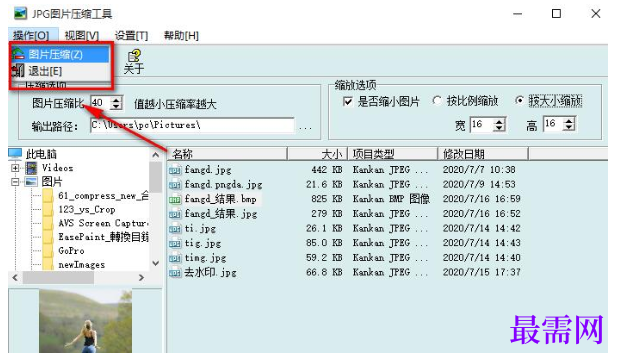Open the 操作[O] menu
The height and width of the screenshot is (361, 622).
pyautogui.click(x=31, y=35)
